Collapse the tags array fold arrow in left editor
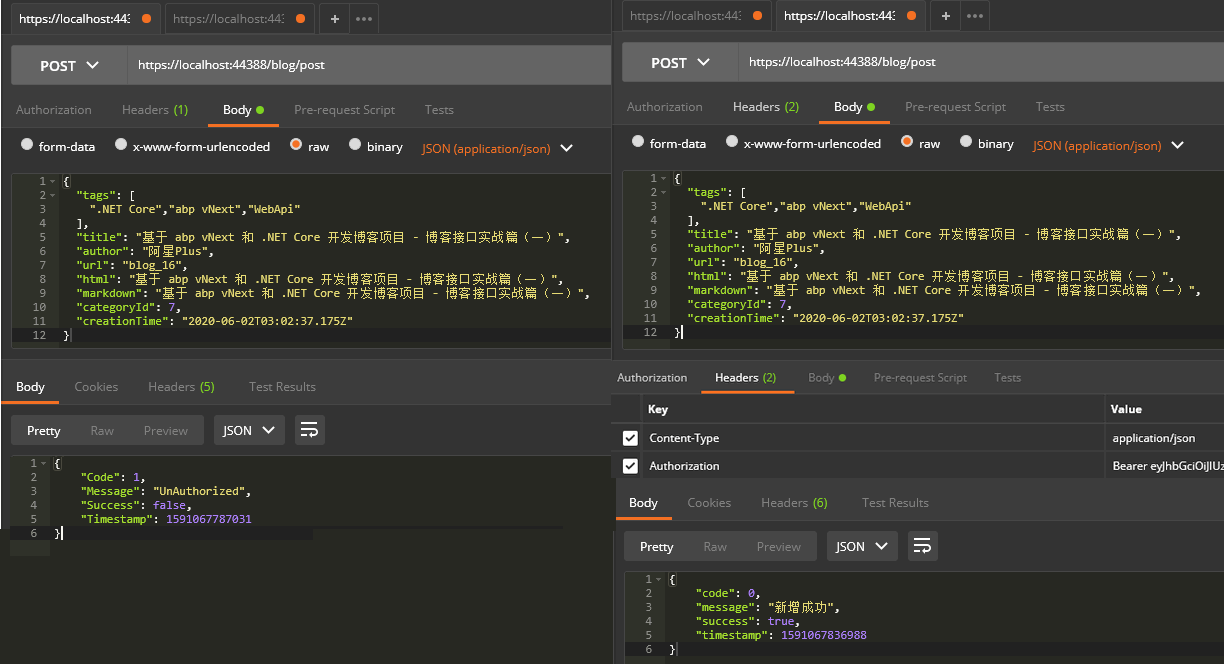This screenshot has height=664, width=1224. coord(52,196)
